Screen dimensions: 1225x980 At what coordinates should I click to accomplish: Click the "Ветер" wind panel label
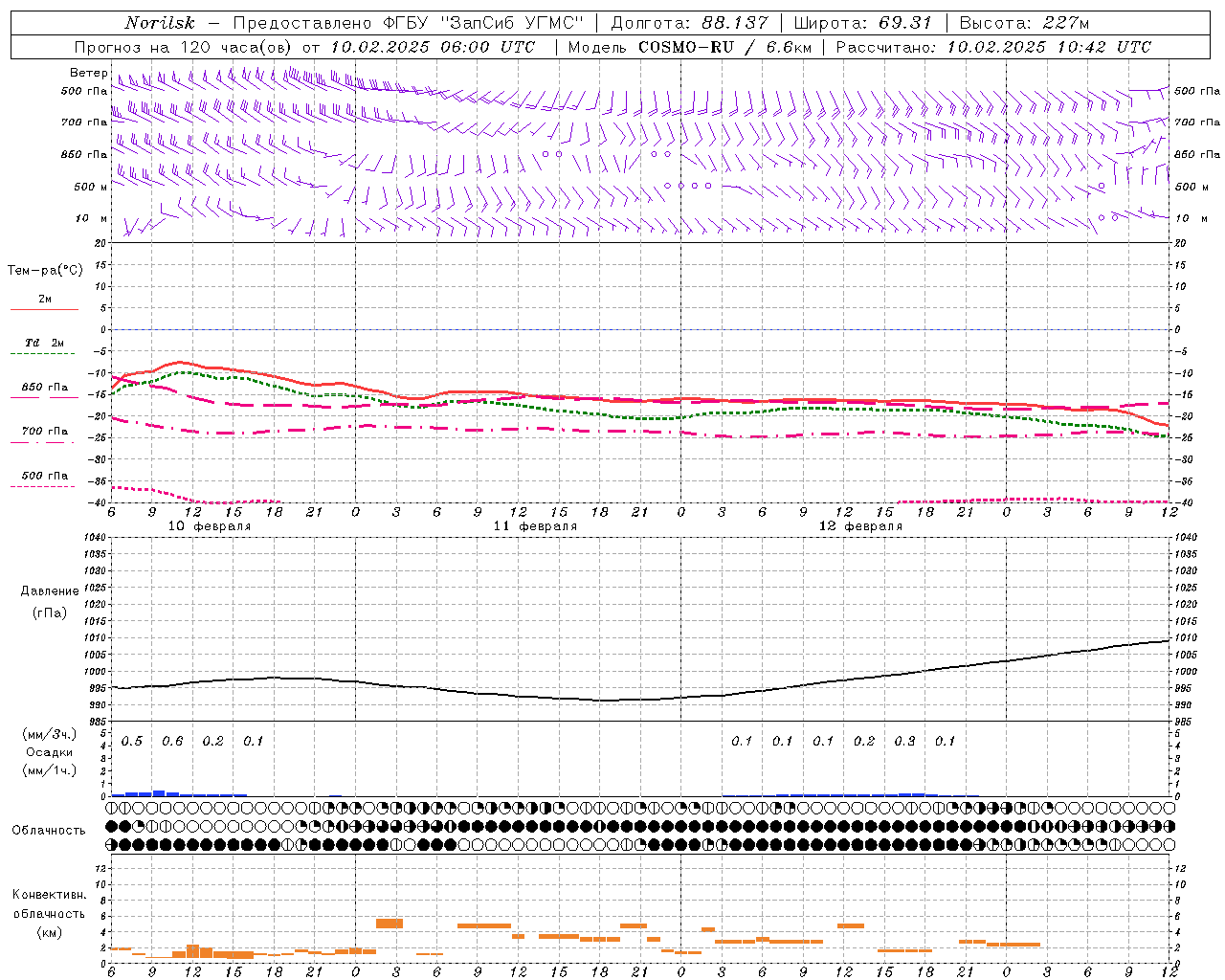pyautogui.click(x=88, y=73)
